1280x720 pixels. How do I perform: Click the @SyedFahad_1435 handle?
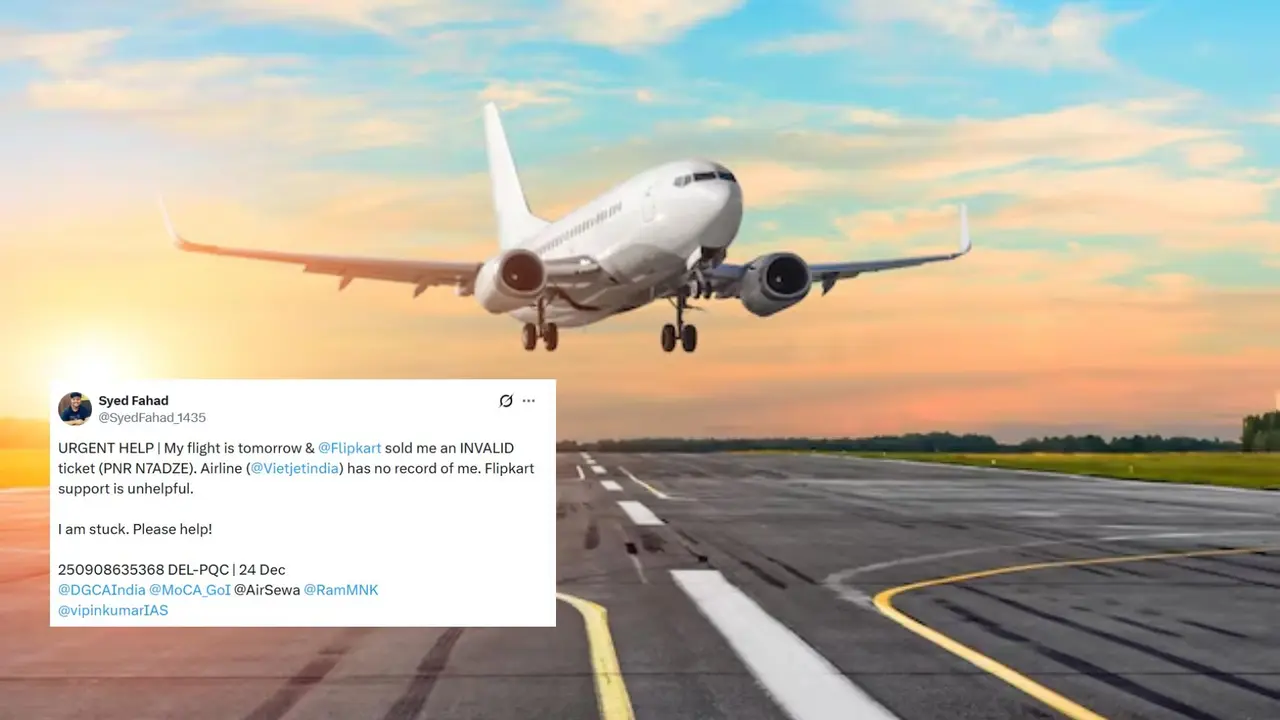tap(152, 417)
